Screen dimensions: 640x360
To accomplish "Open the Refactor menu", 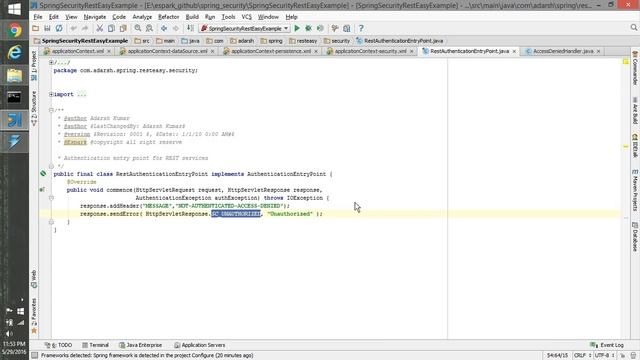I will pos(169,17).
